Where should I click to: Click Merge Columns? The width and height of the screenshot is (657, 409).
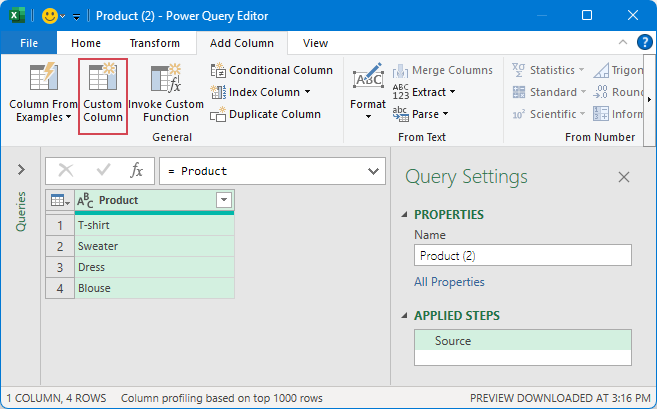[442, 70]
